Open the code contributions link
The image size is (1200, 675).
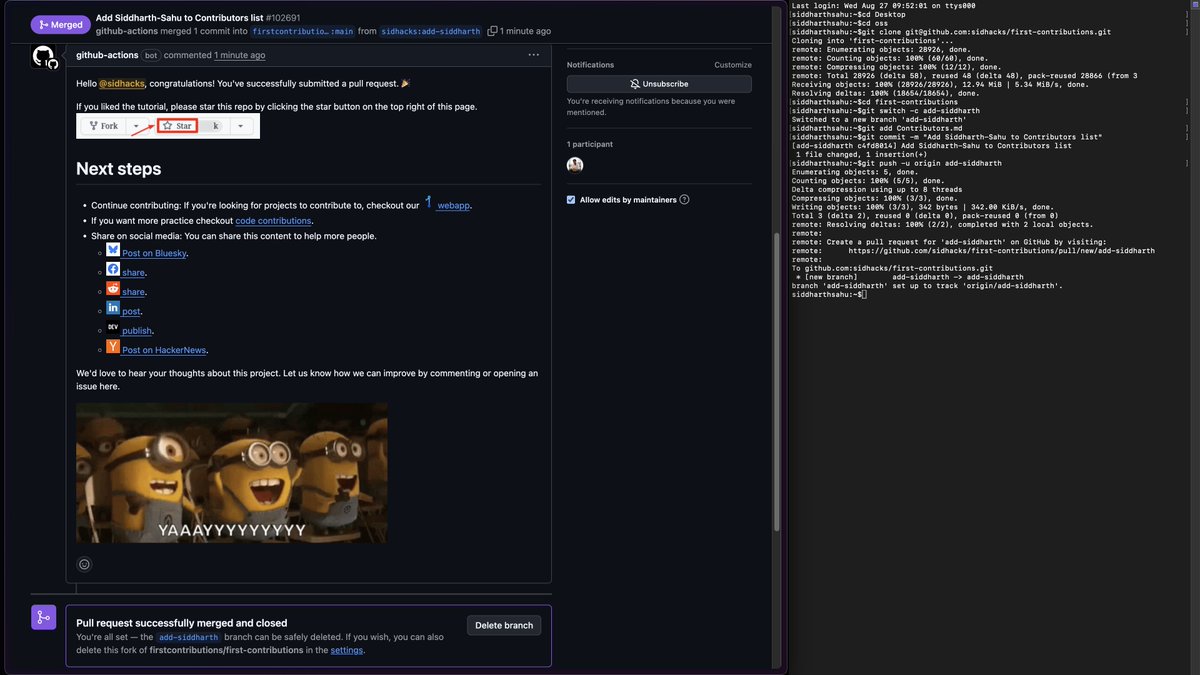[x=274, y=221]
